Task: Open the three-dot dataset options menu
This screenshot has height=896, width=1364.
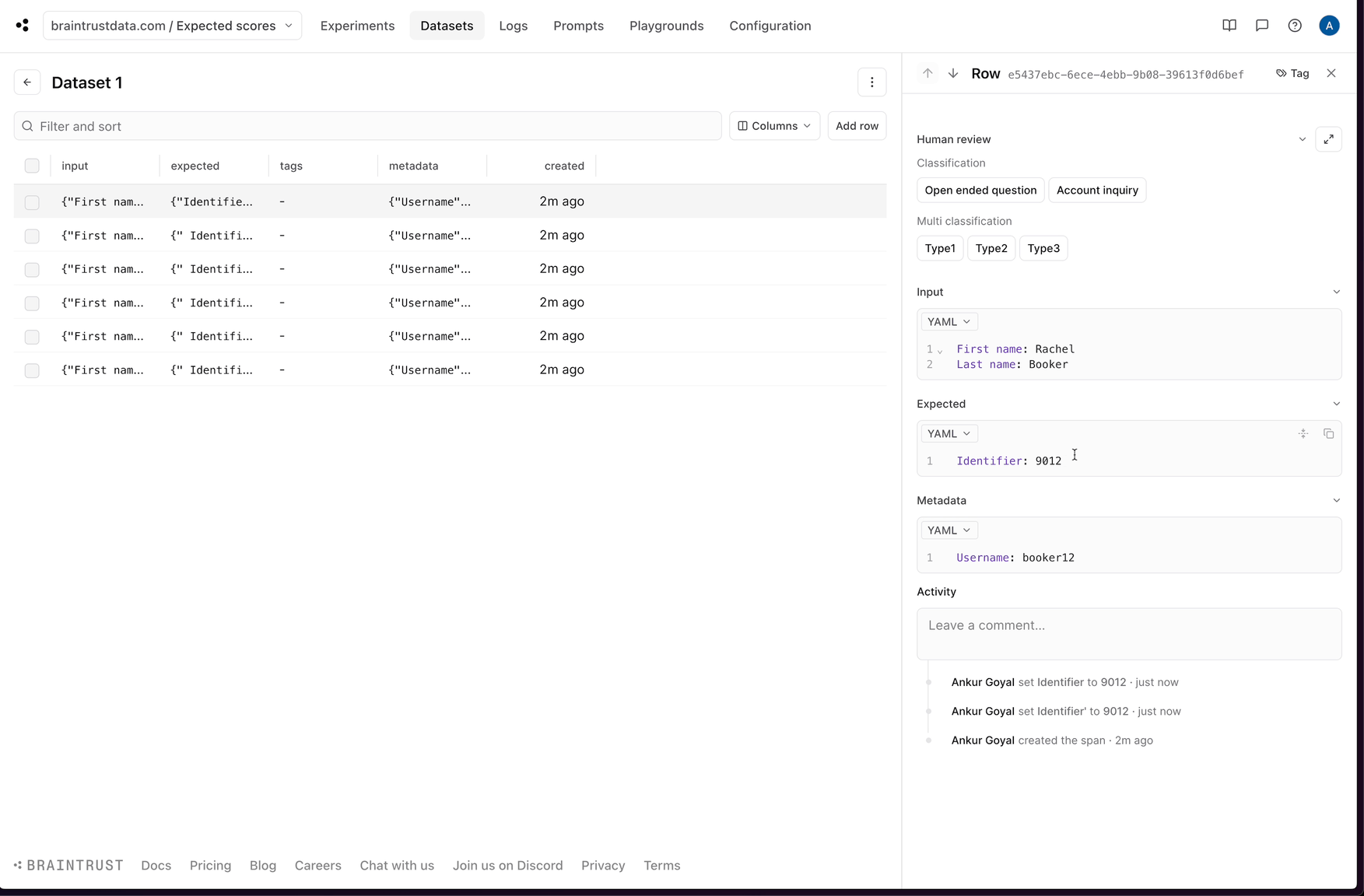Action: tap(871, 82)
